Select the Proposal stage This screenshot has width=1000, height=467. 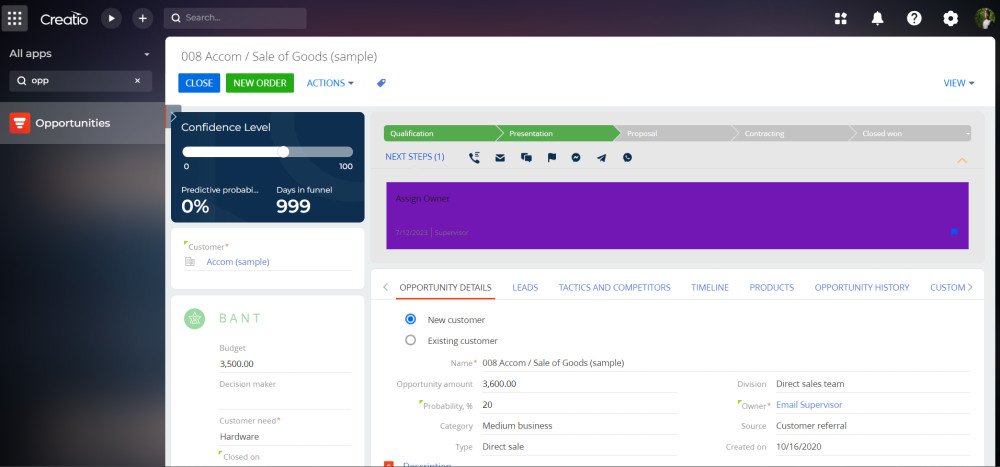(x=675, y=133)
